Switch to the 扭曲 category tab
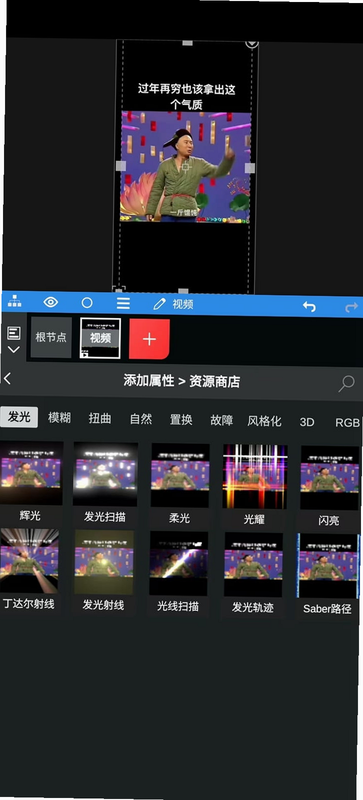The height and width of the screenshot is (800, 363). [100, 418]
